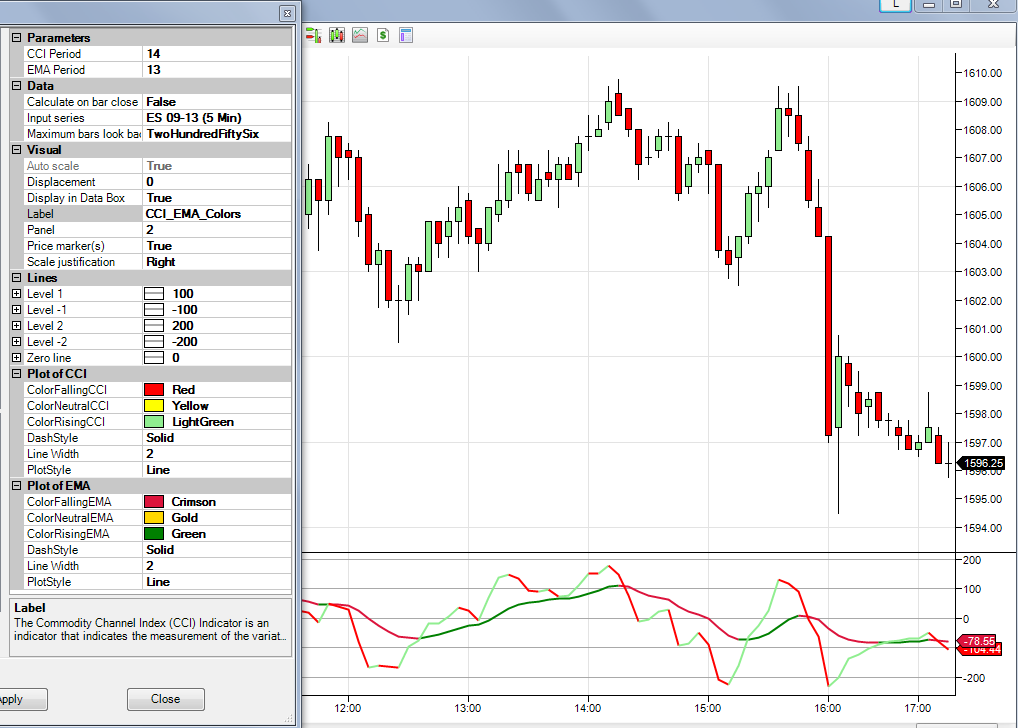This screenshot has height=728, width=1018.
Task: Open the Strategies dollar-sign icon
Action: tap(383, 35)
